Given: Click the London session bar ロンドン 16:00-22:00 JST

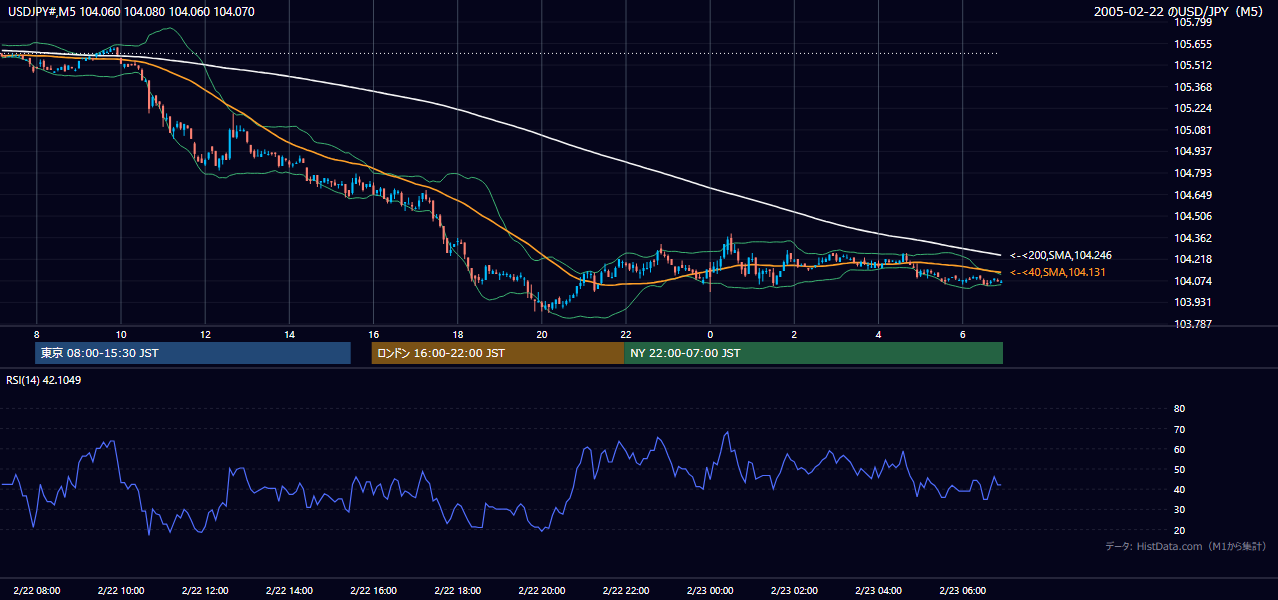Looking at the screenshot, I should pyautogui.click(x=497, y=353).
